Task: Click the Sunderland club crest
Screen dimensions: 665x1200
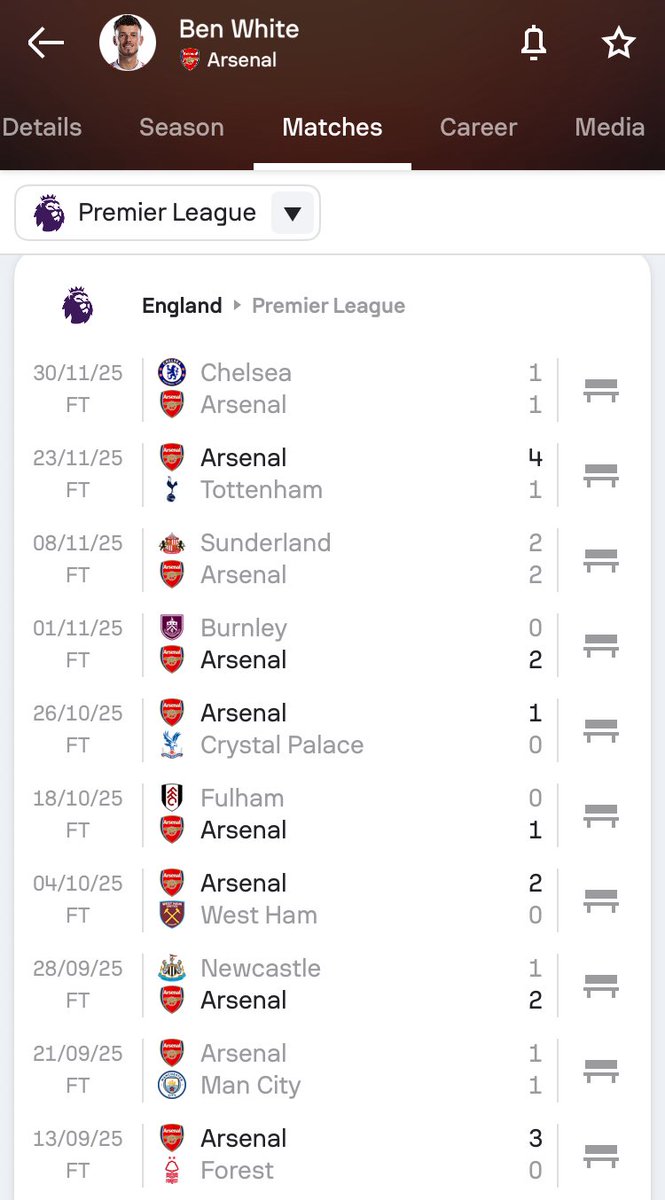Action: point(172,543)
